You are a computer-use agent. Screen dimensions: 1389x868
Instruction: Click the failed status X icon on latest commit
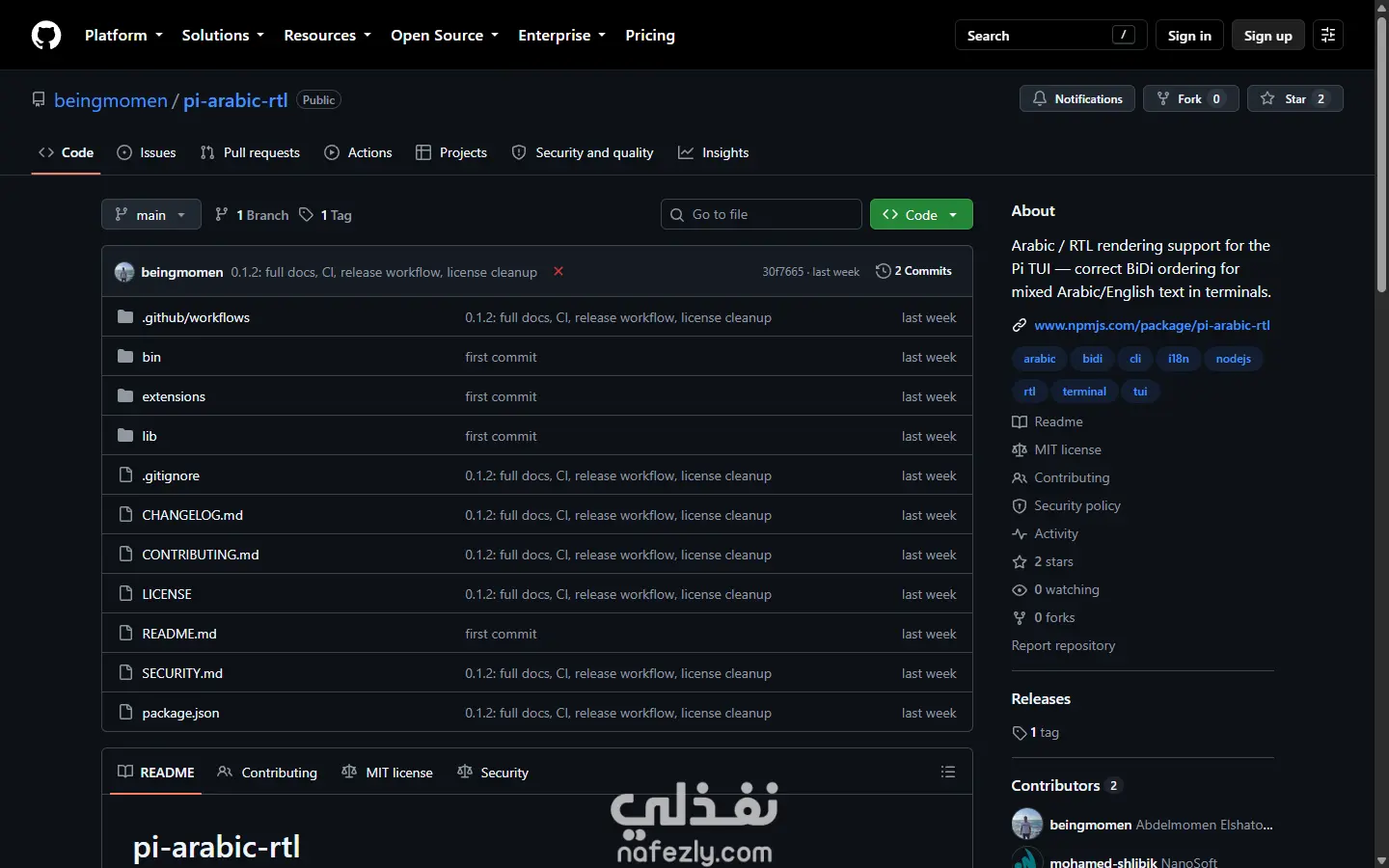558,272
